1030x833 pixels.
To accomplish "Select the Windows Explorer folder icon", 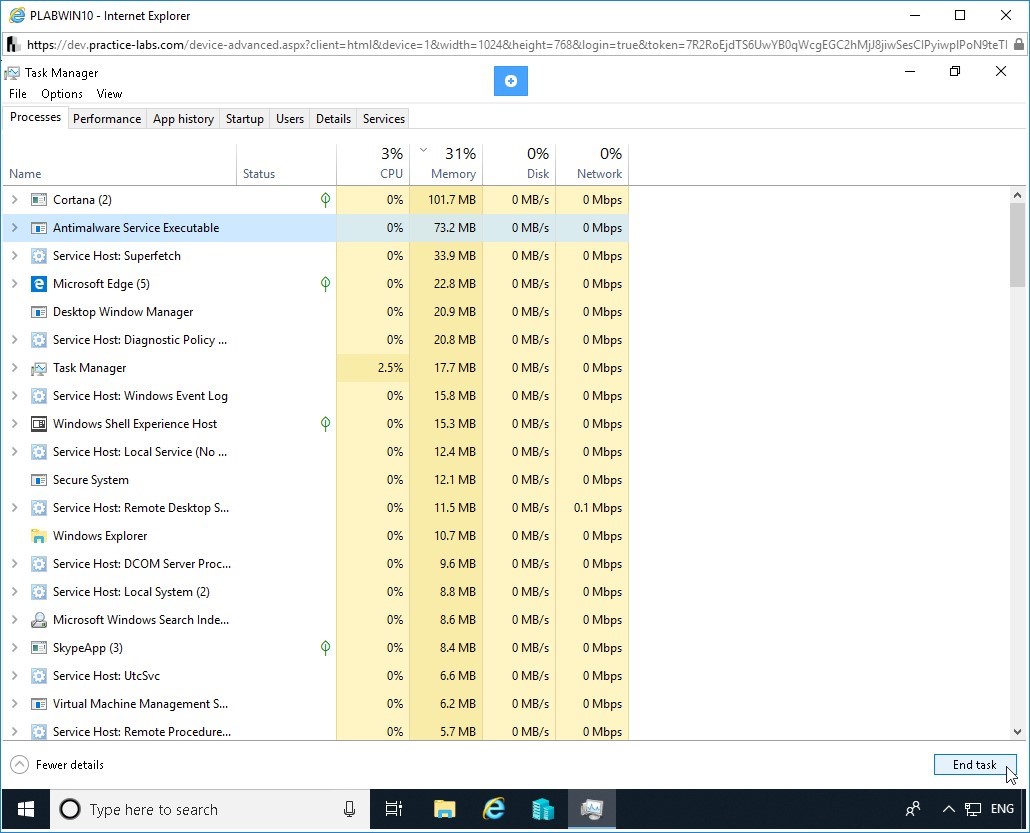I will [39, 536].
